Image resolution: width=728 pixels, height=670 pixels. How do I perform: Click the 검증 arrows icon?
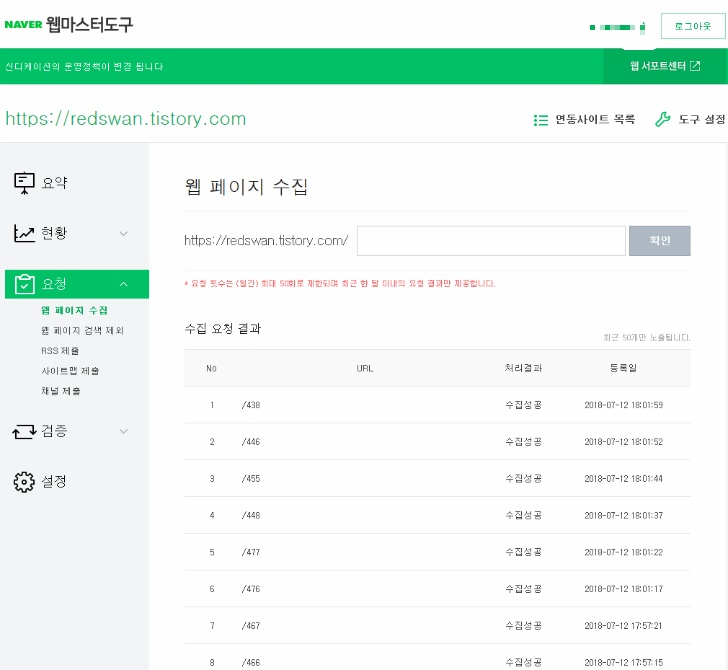pyautogui.click(x=24, y=431)
